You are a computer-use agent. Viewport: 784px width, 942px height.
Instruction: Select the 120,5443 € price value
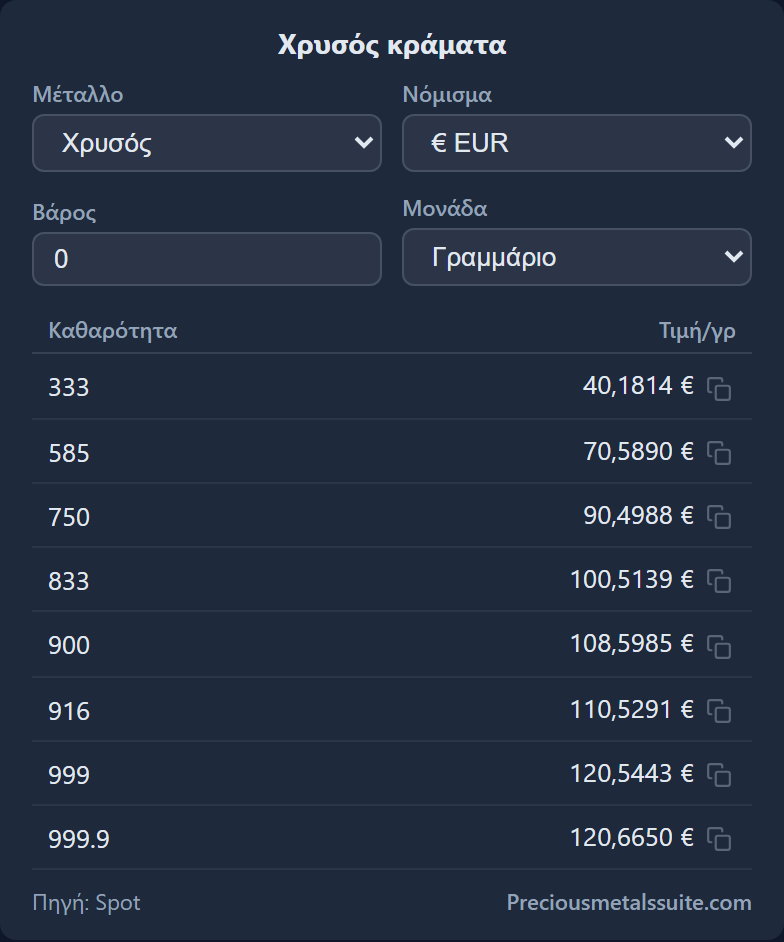click(631, 773)
